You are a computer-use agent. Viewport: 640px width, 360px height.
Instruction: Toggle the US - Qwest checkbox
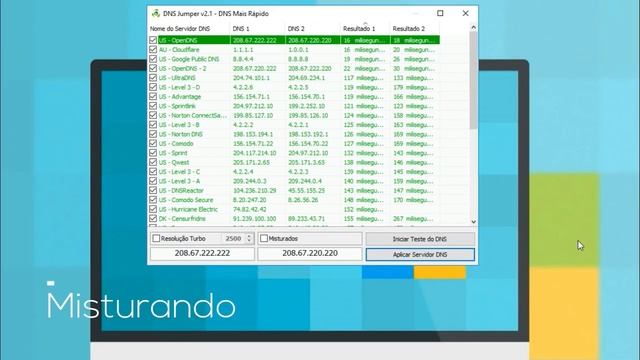(x=153, y=162)
